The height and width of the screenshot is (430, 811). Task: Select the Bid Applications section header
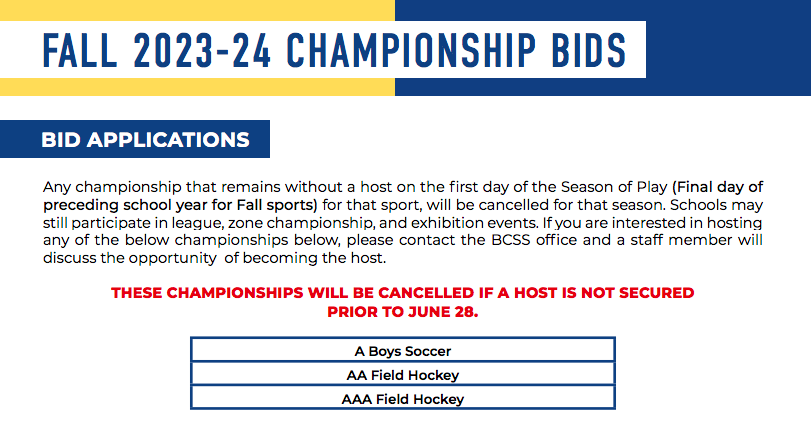click(135, 139)
